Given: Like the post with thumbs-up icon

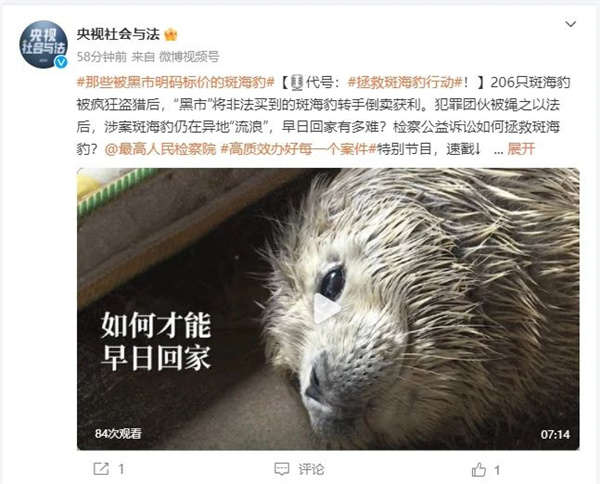Looking at the screenshot, I should [x=479, y=469].
